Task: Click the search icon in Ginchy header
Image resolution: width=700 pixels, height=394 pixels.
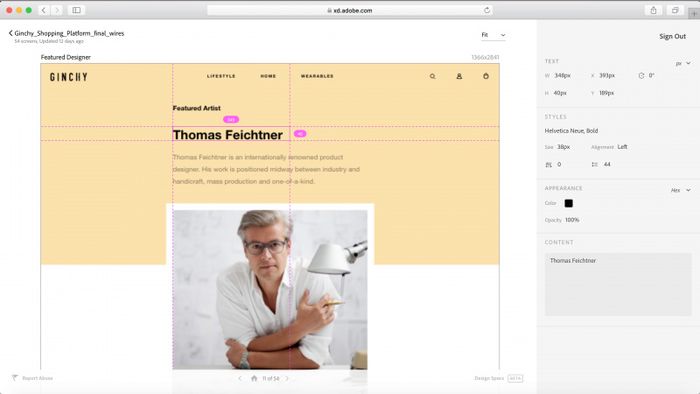Action: pyautogui.click(x=432, y=76)
